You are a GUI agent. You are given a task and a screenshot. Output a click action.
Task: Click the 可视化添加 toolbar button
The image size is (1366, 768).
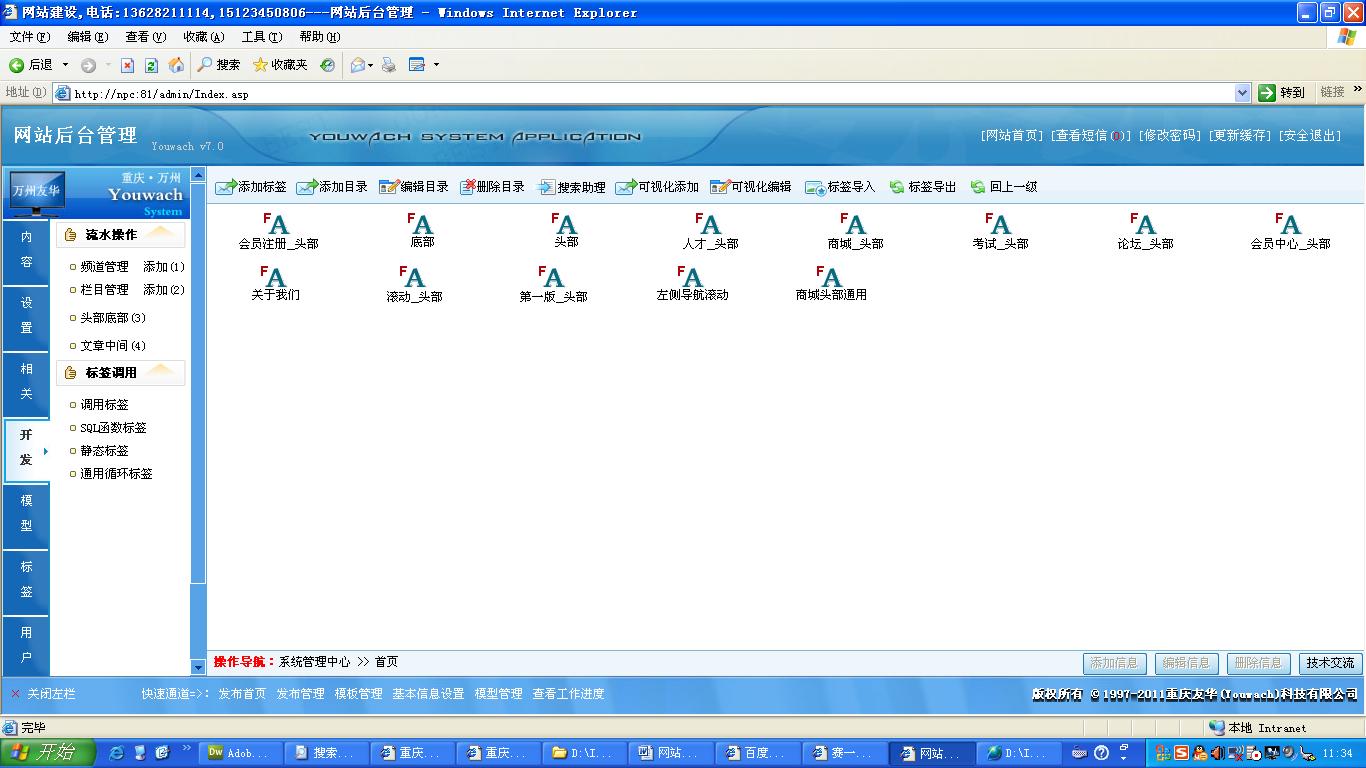[657, 187]
